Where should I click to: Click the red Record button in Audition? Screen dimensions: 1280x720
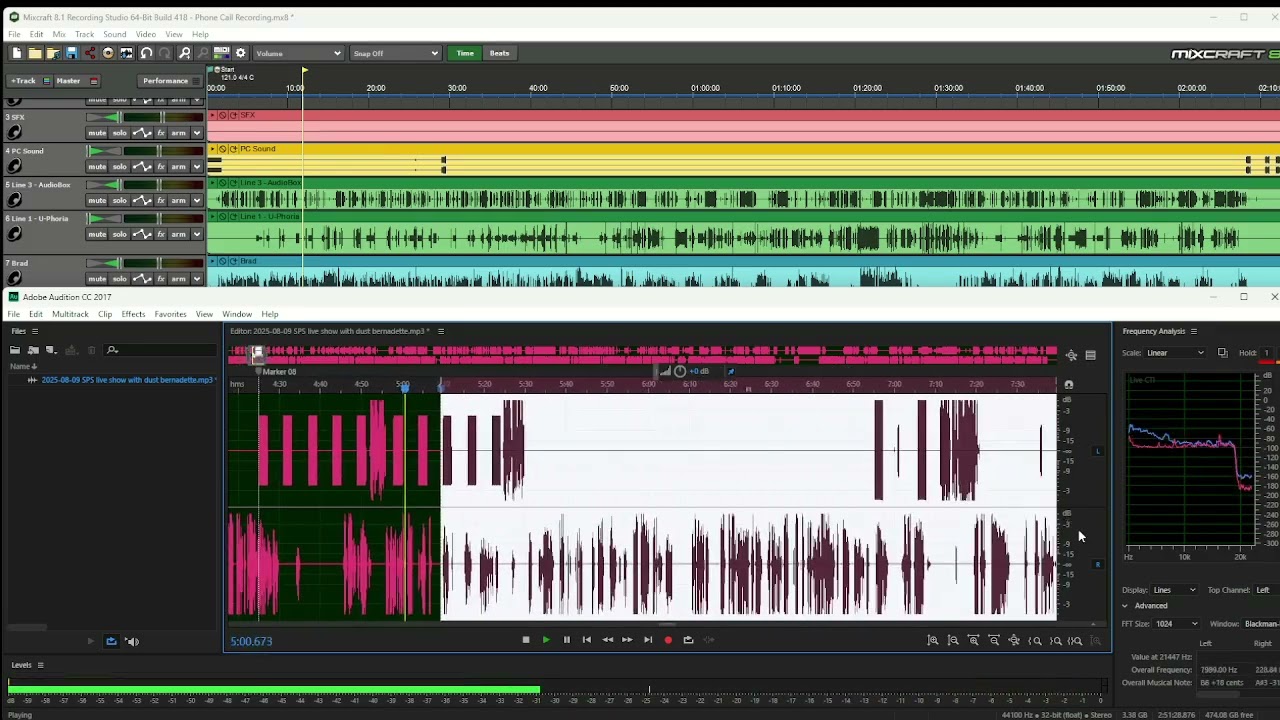668,640
